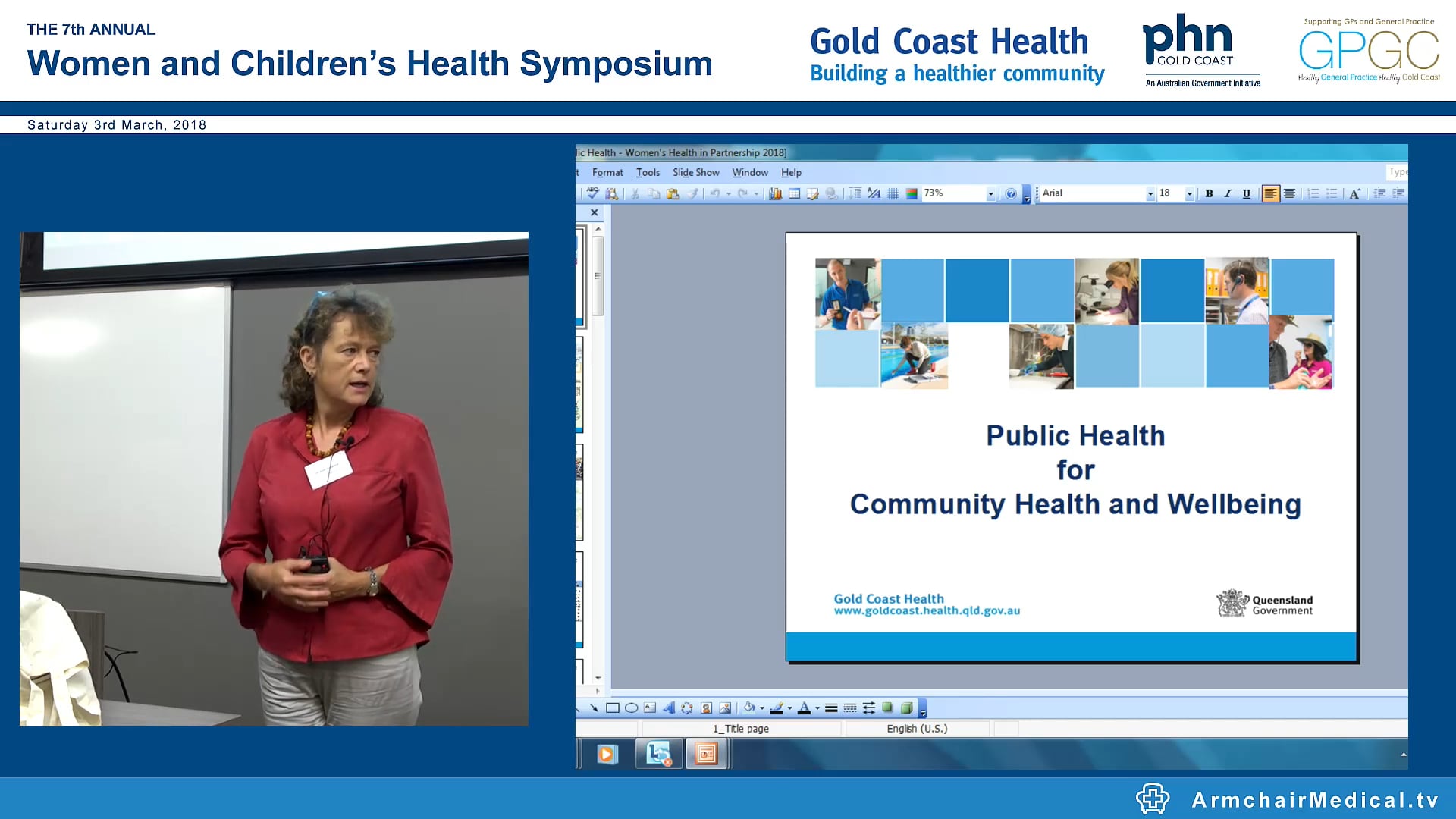Viewport: 1456px width, 819px height.
Task: Toggle italic formatting
Action: [x=1227, y=194]
